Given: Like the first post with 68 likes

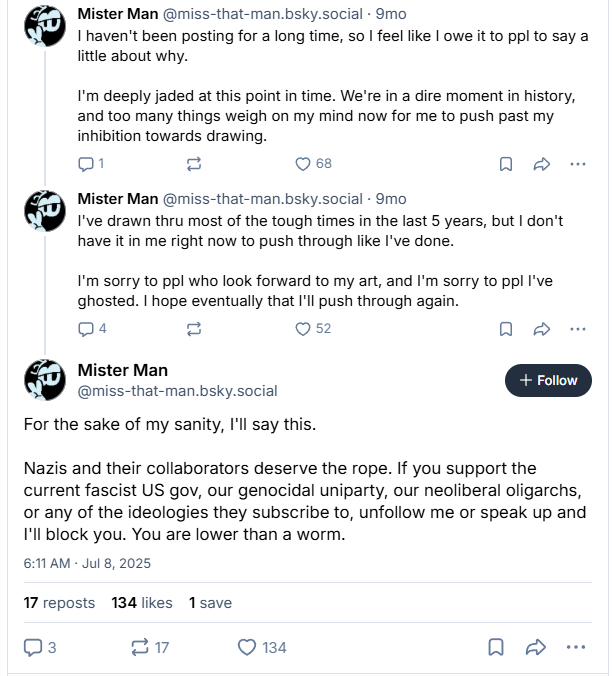Looking at the screenshot, I should [x=304, y=163].
